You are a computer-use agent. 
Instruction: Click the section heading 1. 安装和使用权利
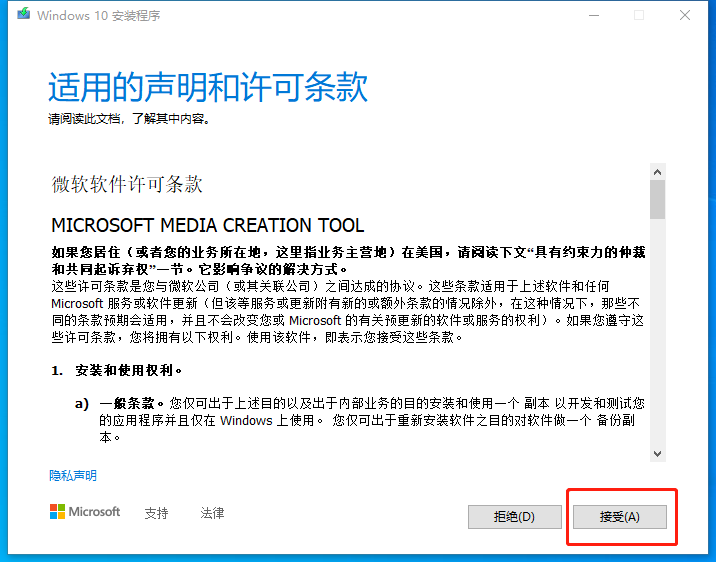(x=117, y=370)
